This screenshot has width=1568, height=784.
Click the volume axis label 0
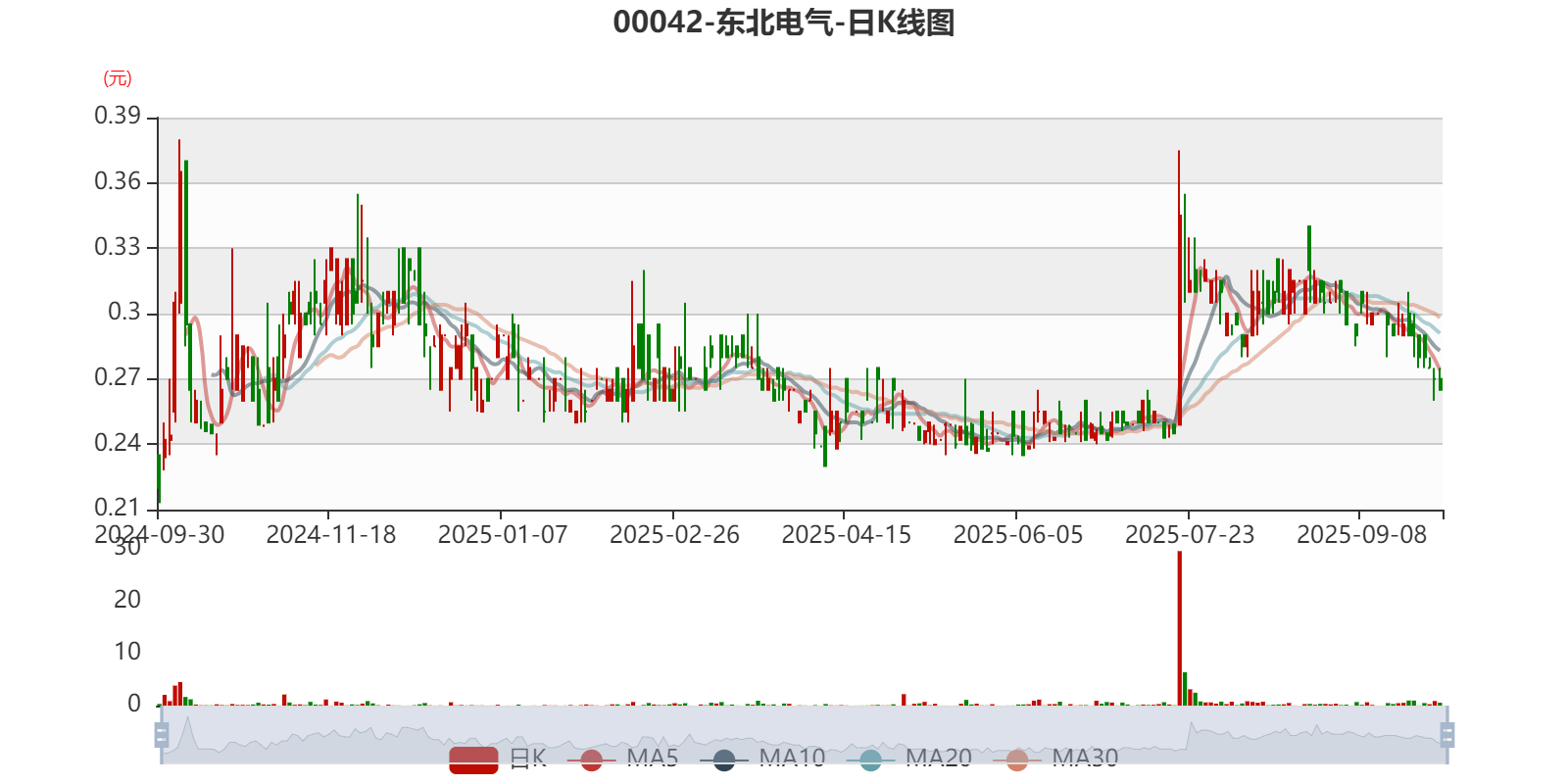pos(134,704)
